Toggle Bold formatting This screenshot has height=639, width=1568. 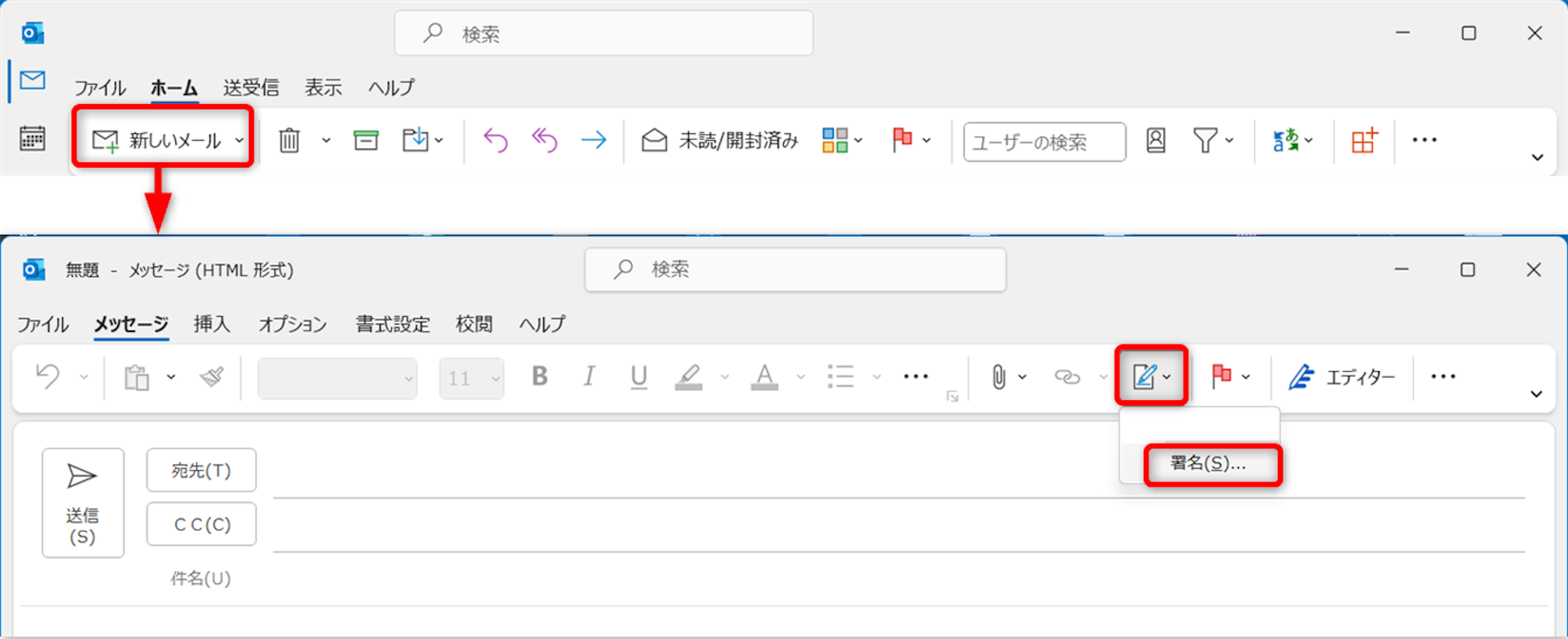coord(540,377)
